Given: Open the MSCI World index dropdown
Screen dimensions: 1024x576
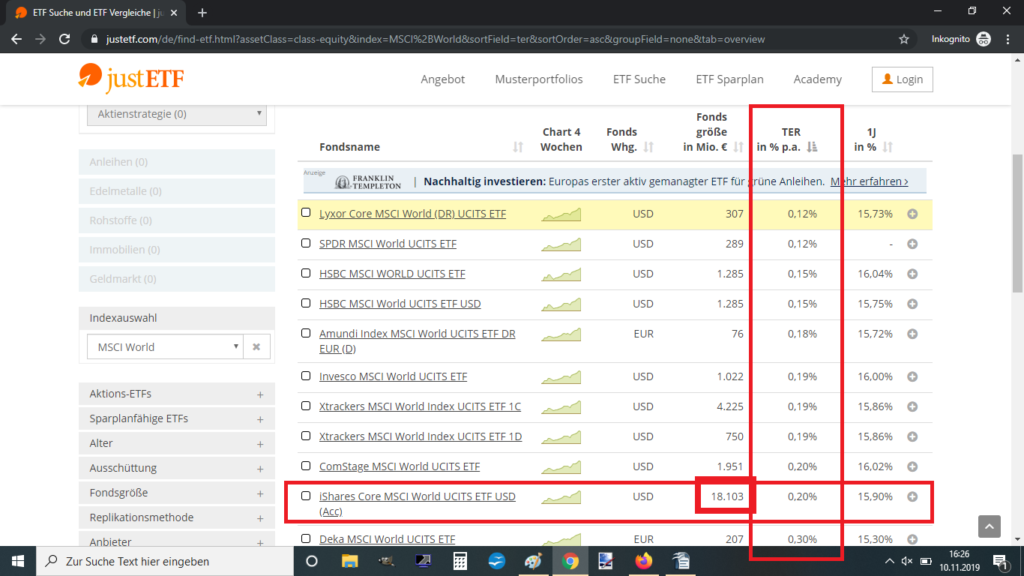Looking at the screenshot, I should [x=165, y=347].
